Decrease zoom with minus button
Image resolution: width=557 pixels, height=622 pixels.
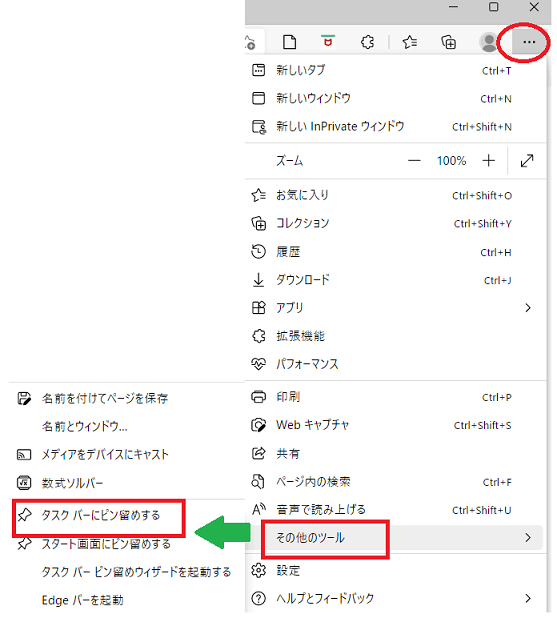tap(414, 161)
